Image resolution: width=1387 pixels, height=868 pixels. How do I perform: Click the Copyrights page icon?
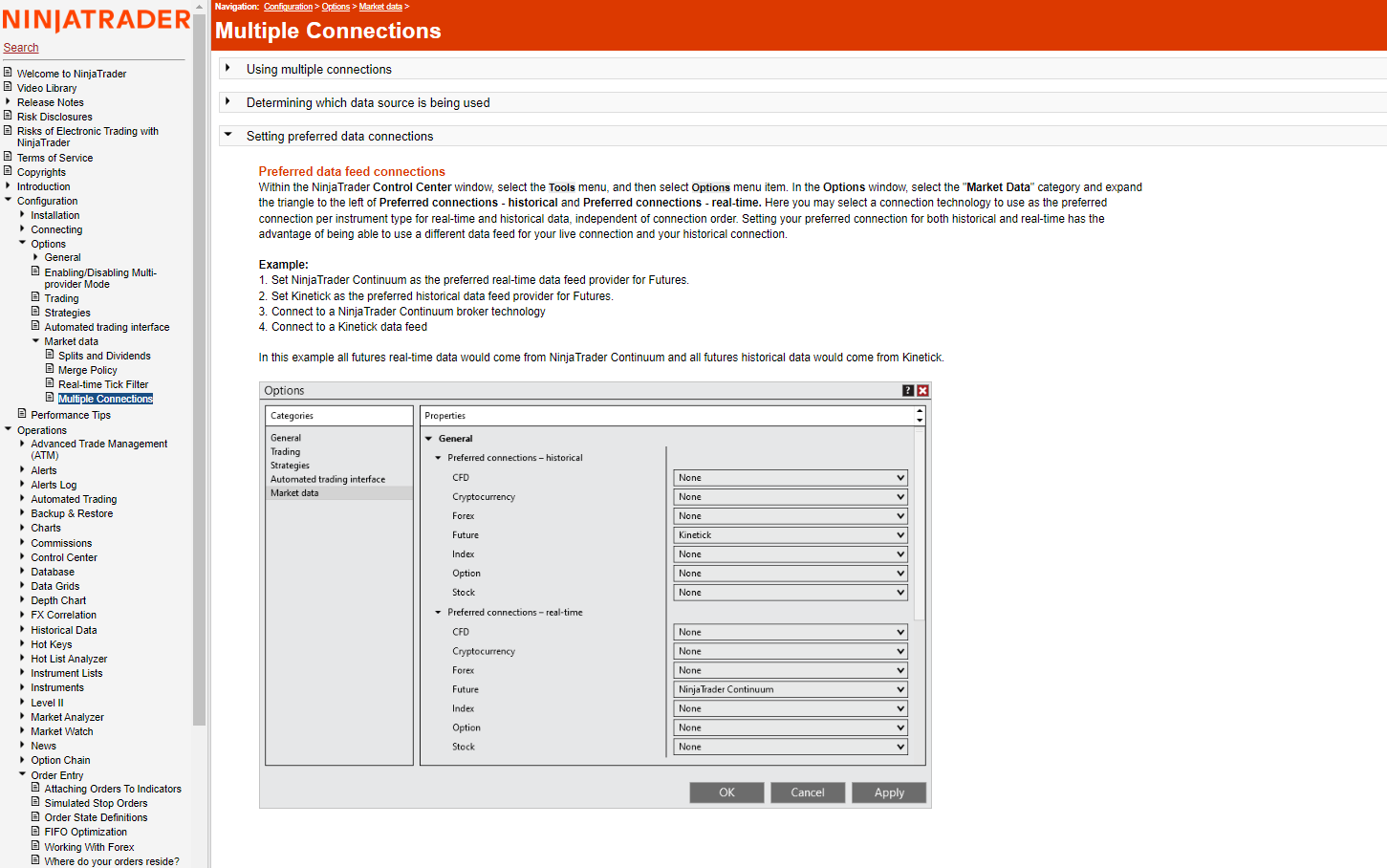point(8,171)
